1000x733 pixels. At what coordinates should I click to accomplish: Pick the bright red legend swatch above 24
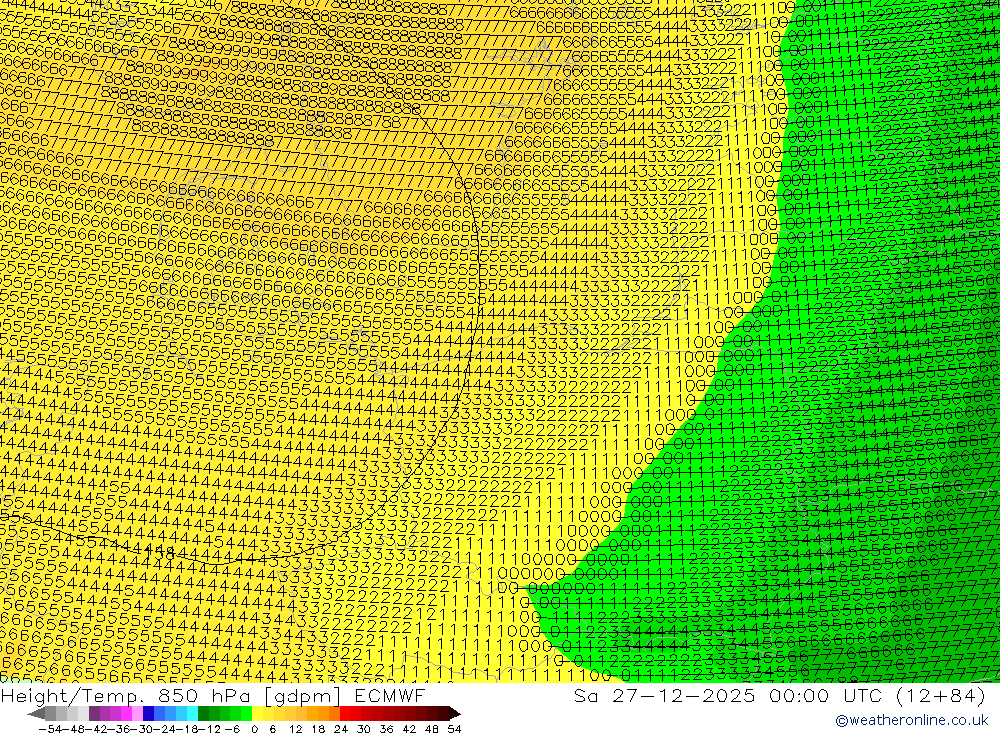coord(345,713)
